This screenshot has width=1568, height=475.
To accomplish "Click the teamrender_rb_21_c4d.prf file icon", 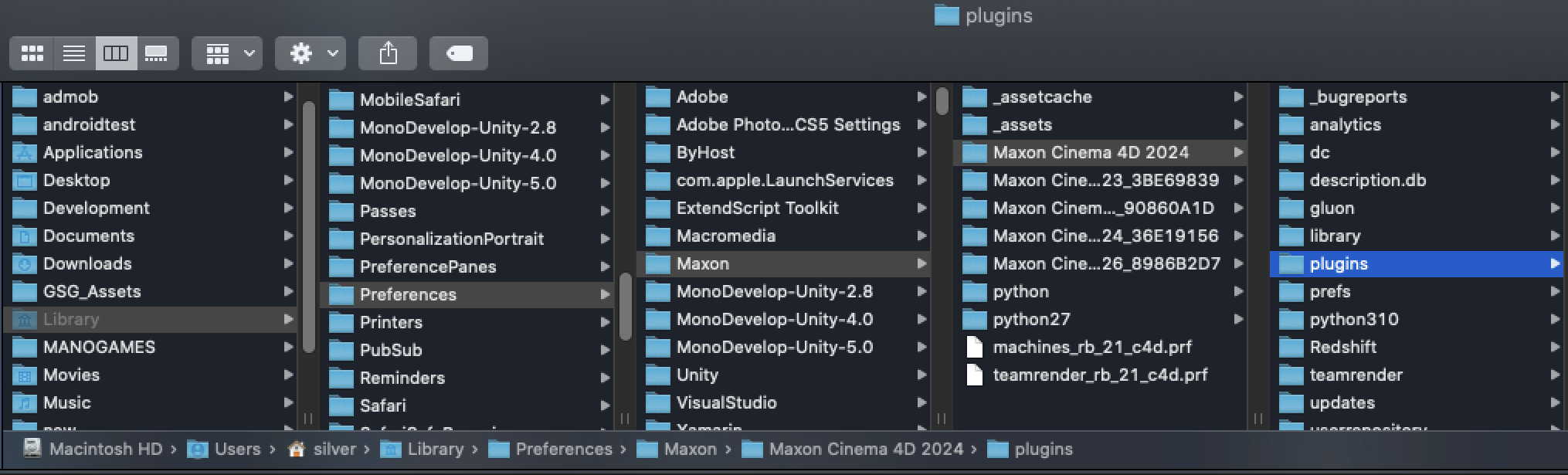I will [975, 375].
